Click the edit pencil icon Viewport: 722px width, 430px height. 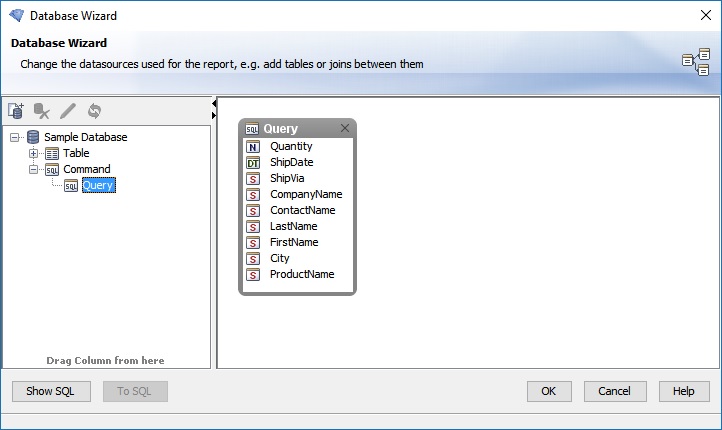point(68,111)
